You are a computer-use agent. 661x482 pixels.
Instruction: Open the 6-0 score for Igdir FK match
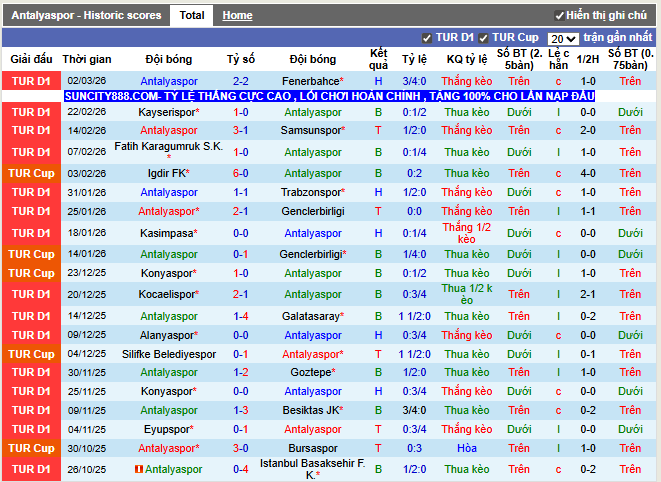click(x=241, y=173)
